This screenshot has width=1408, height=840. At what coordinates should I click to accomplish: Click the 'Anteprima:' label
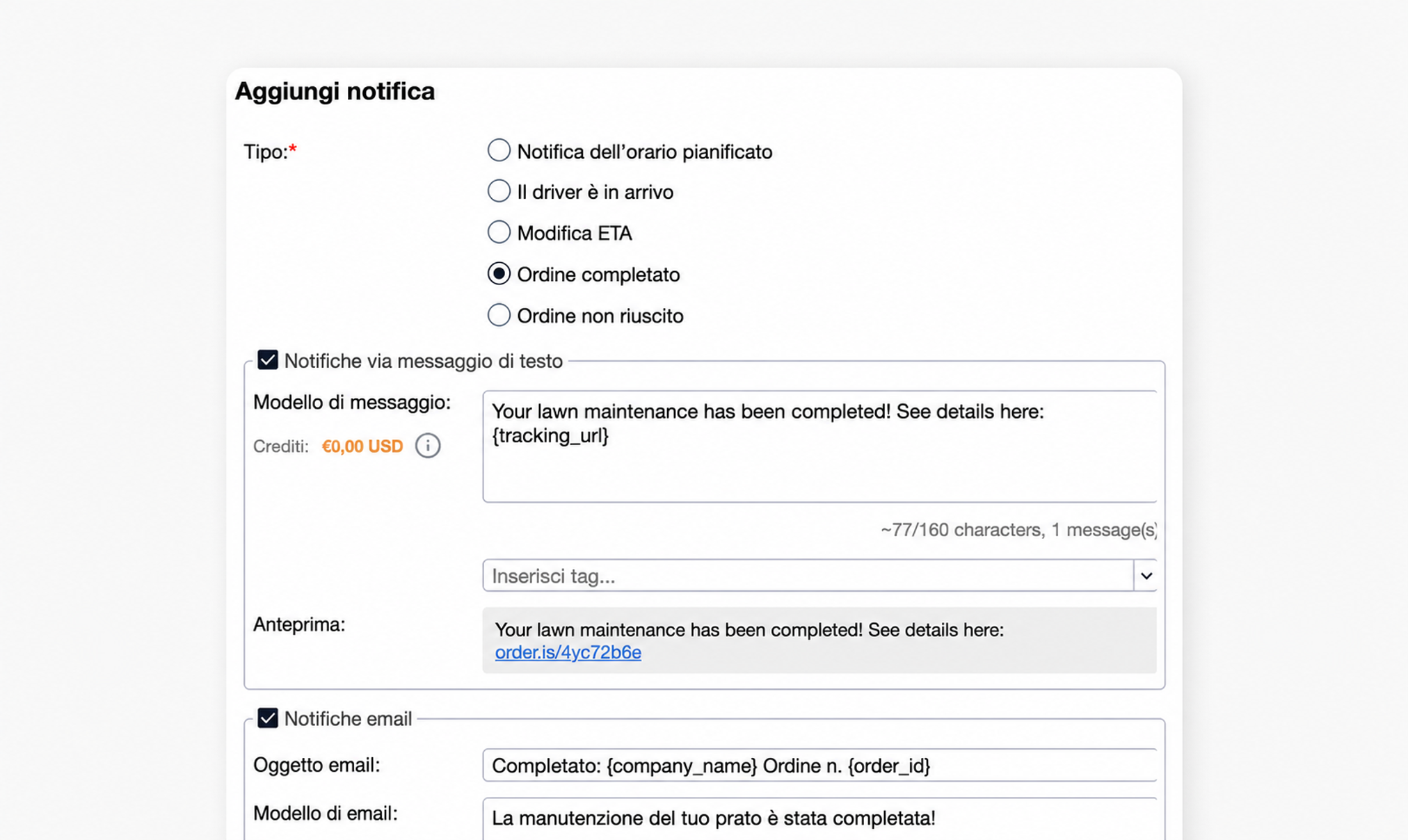tap(299, 624)
